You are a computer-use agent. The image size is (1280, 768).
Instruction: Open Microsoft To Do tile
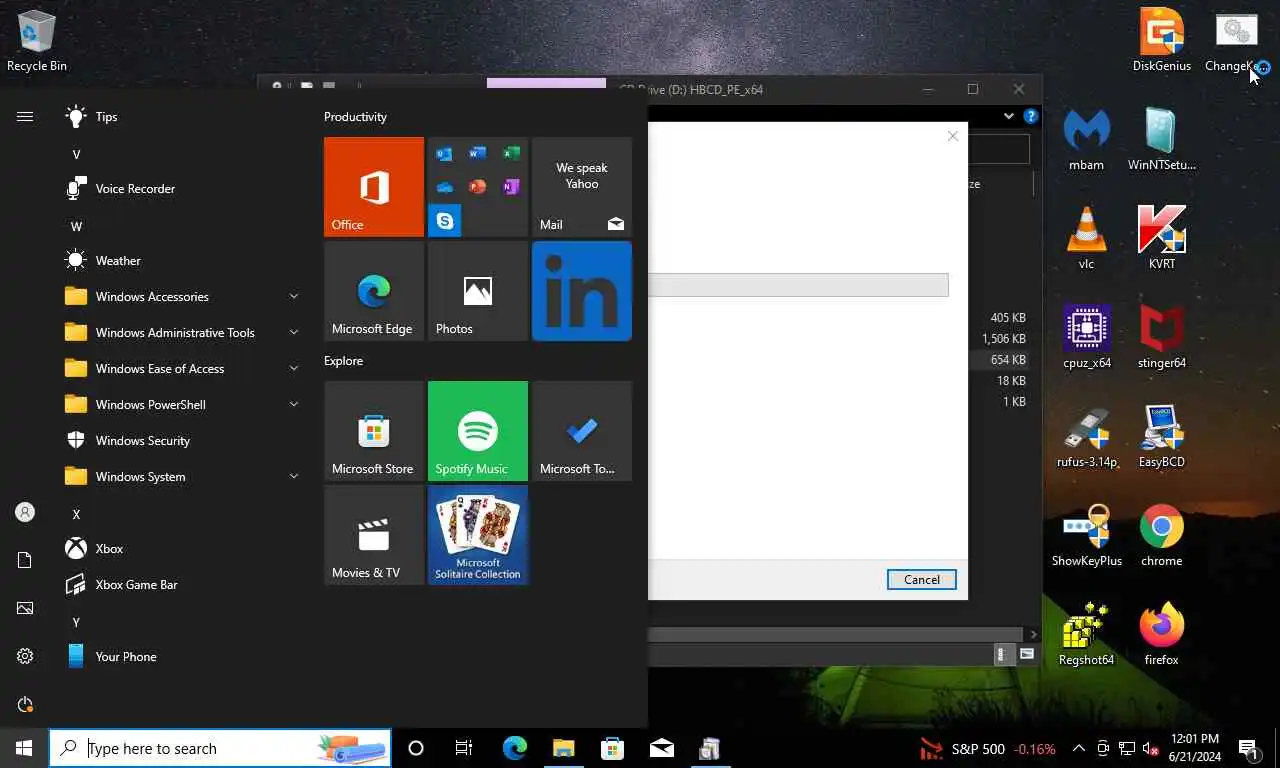pyautogui.click(x=582, y=431)
